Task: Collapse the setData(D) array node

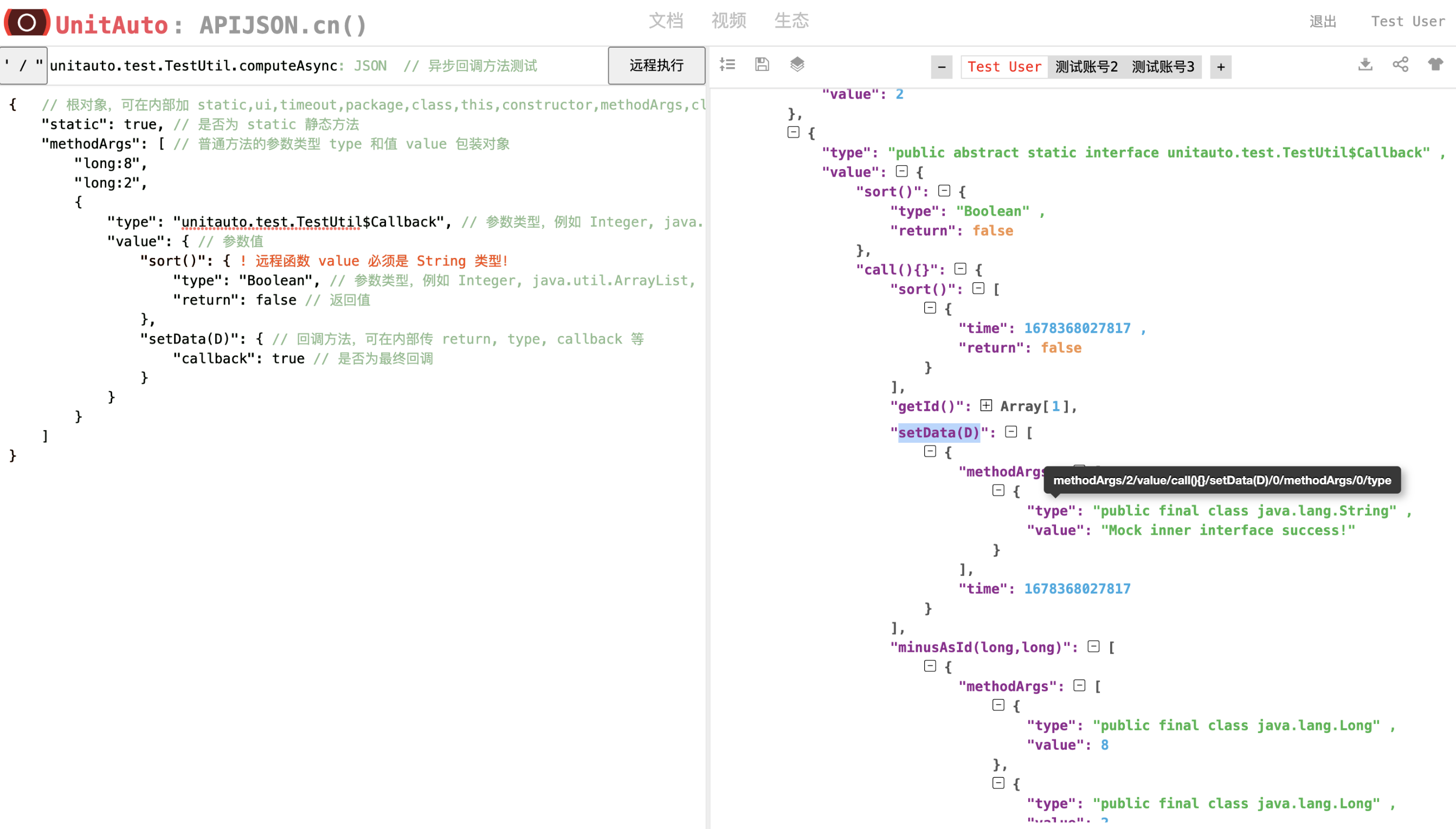Action: [1012, 432]
